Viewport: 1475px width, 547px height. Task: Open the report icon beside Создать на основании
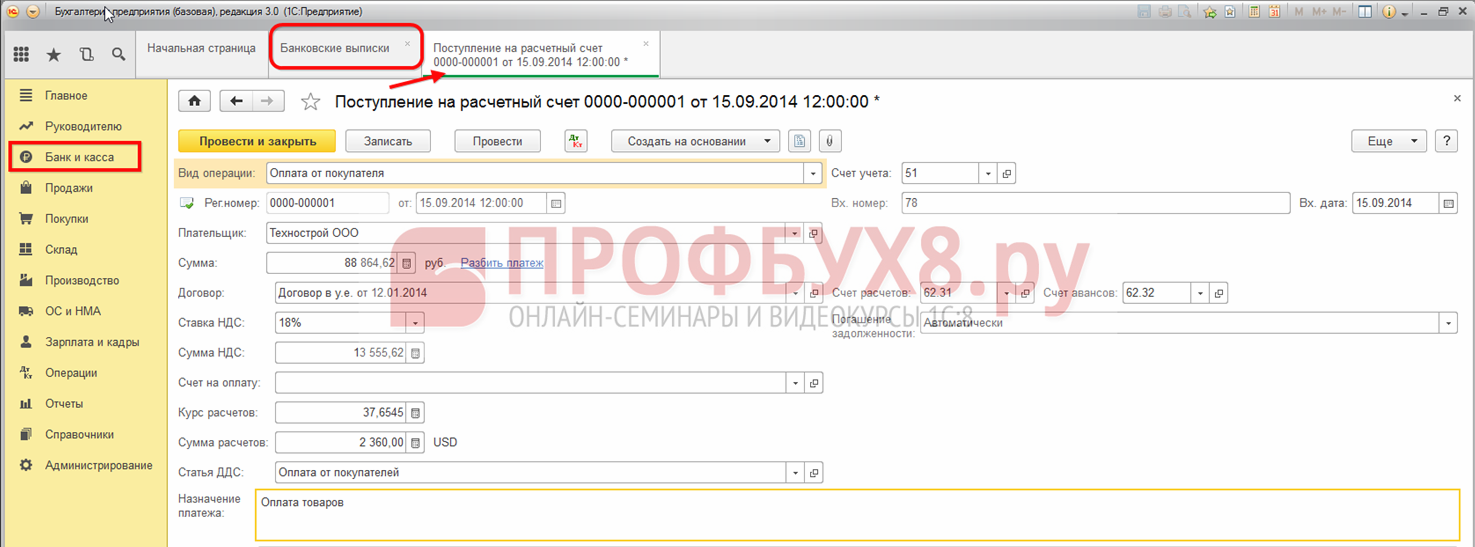[799, 141]
